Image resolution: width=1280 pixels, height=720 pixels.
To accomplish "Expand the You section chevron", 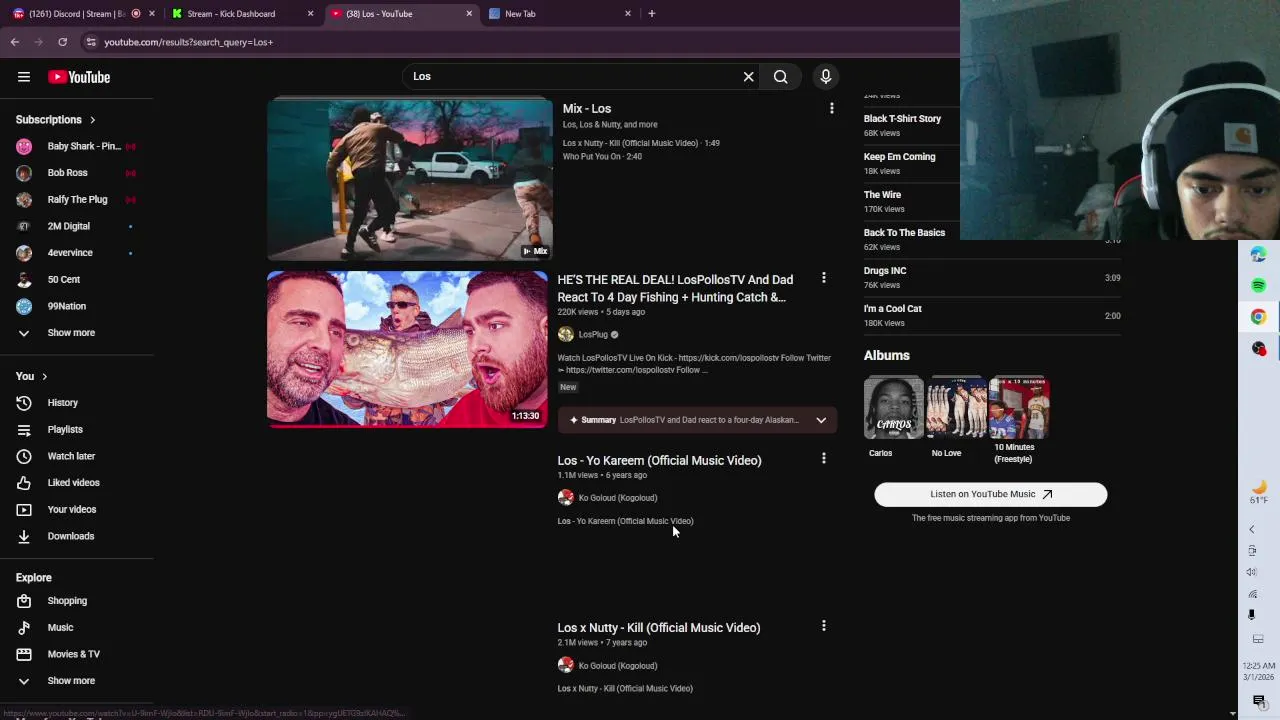I will 44,377.
